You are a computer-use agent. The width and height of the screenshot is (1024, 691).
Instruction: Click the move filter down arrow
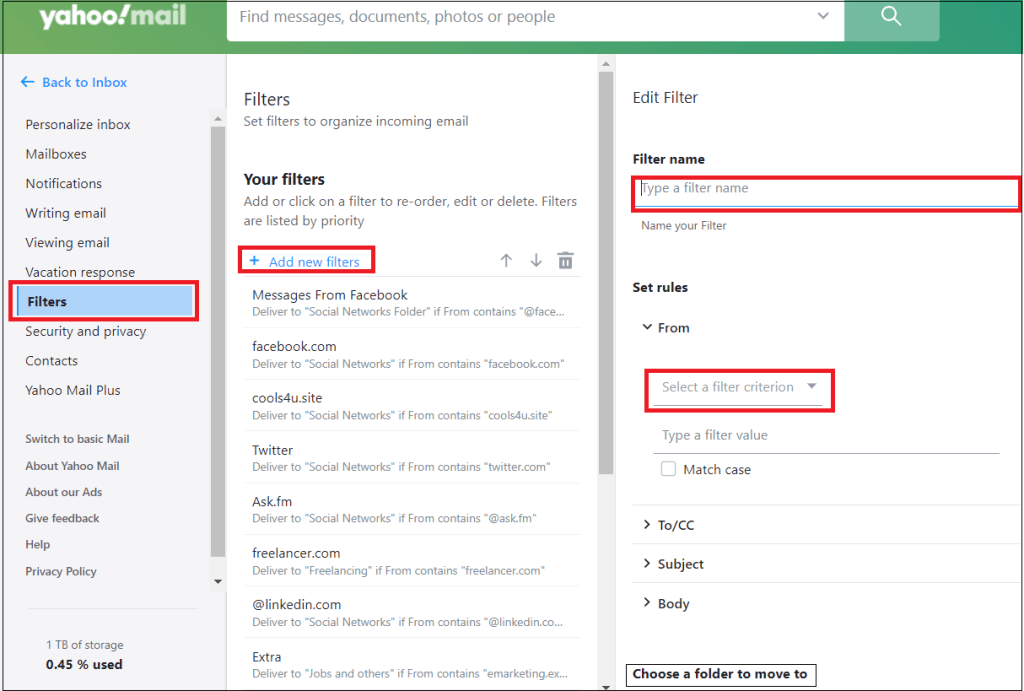click(536, 261)
